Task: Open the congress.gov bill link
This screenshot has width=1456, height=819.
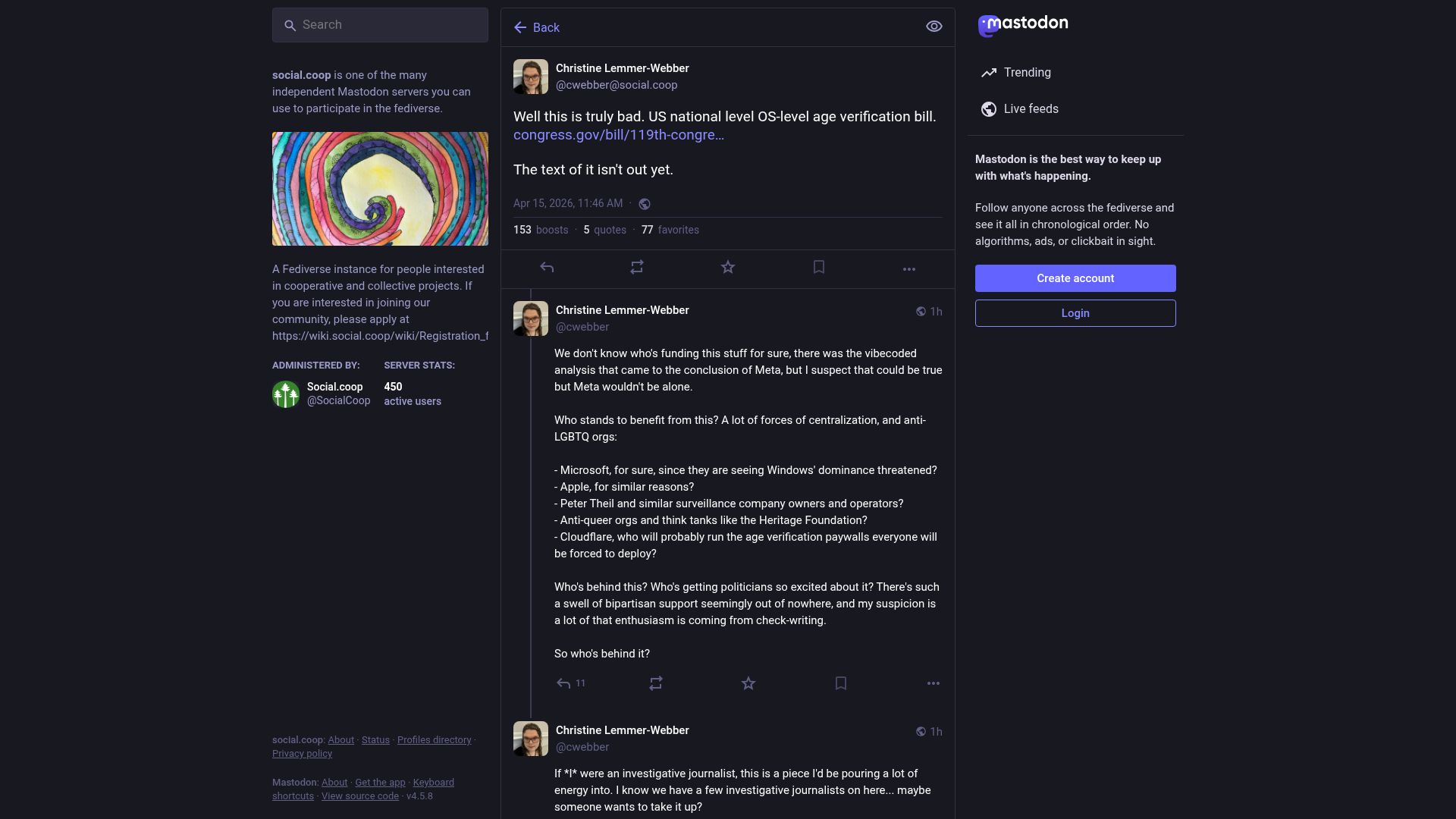Action: pos(619,135)
